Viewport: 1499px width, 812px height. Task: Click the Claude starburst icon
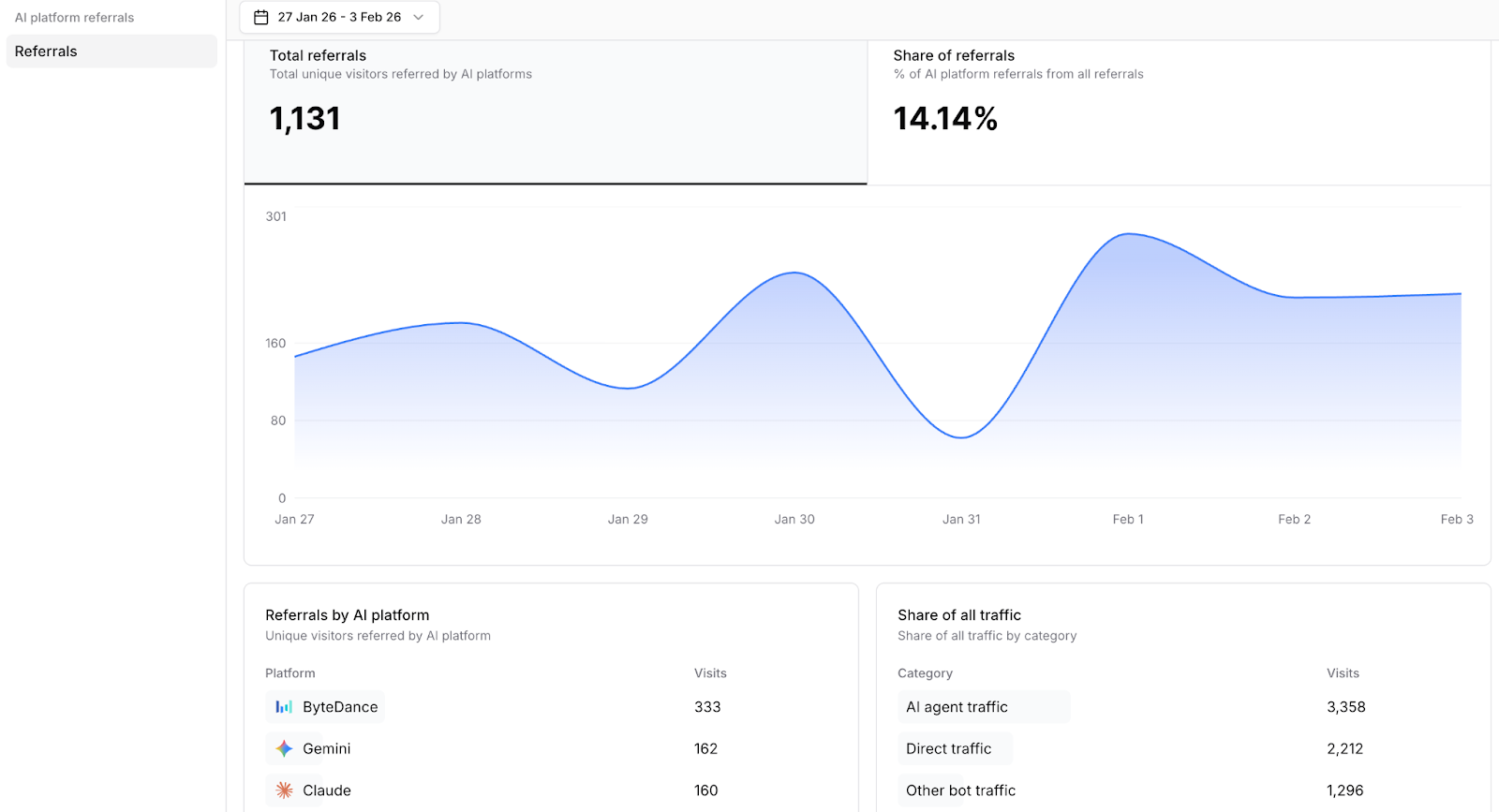pos(284,790)
